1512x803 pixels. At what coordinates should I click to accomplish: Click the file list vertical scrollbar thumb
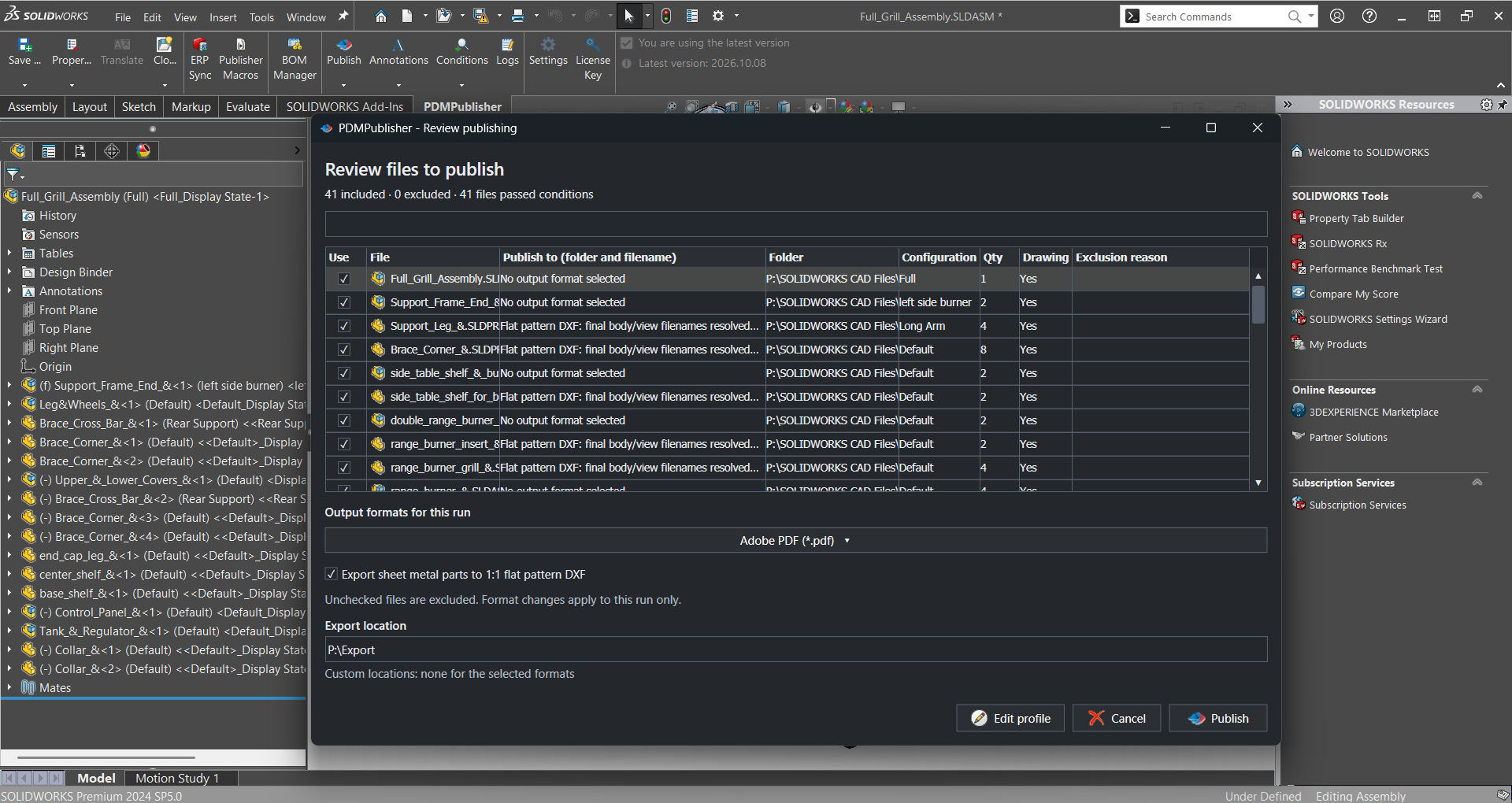[x=1258, y=305]
